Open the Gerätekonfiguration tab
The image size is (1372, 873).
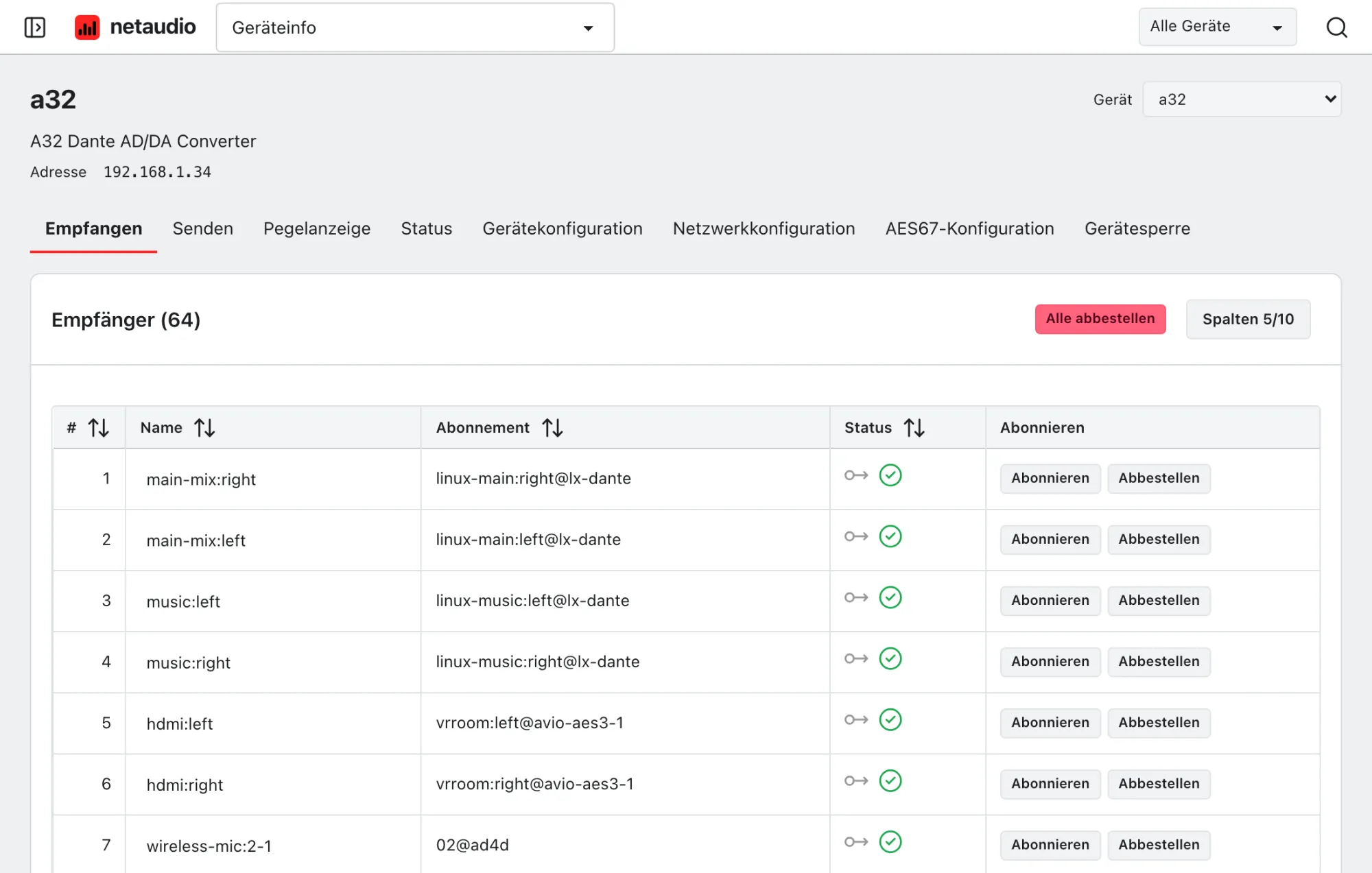(563, 228)
